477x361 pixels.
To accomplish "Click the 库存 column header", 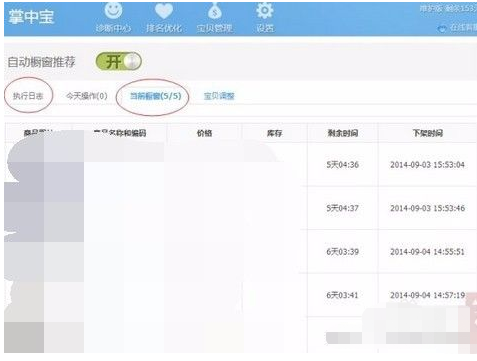I will click(274, 133).
